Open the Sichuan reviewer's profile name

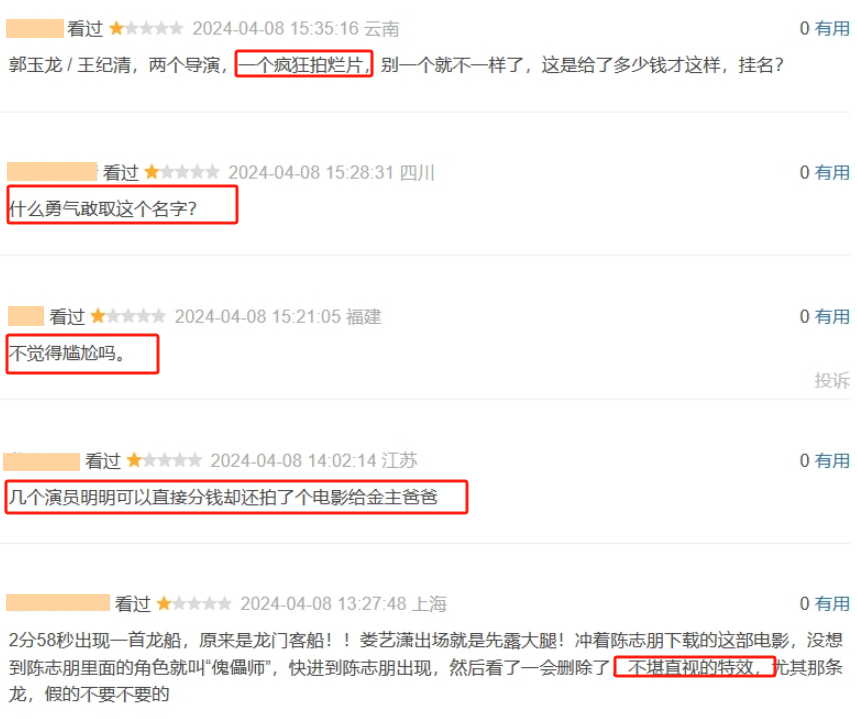coord(52,172)
